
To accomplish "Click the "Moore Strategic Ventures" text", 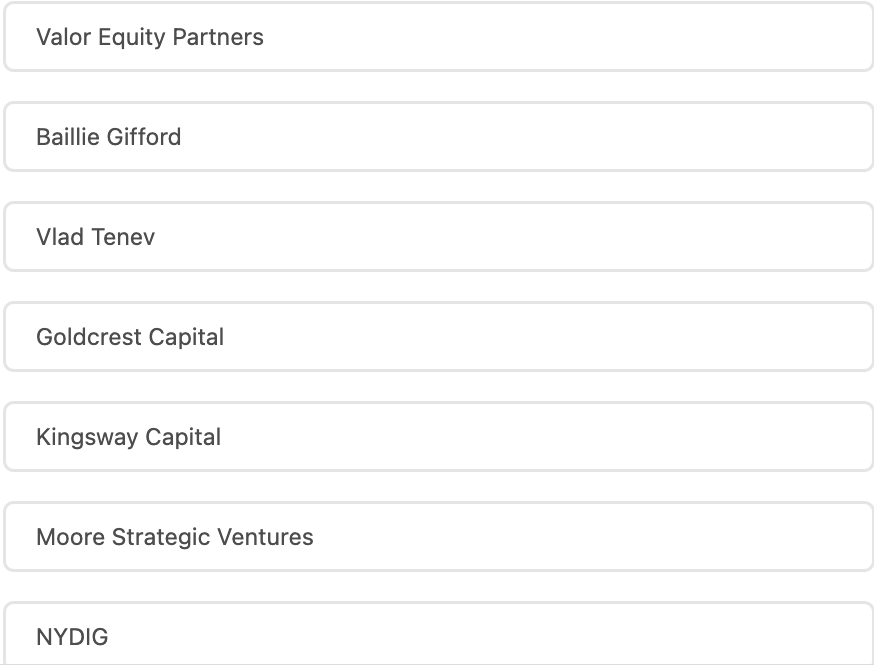I will 175,537.
